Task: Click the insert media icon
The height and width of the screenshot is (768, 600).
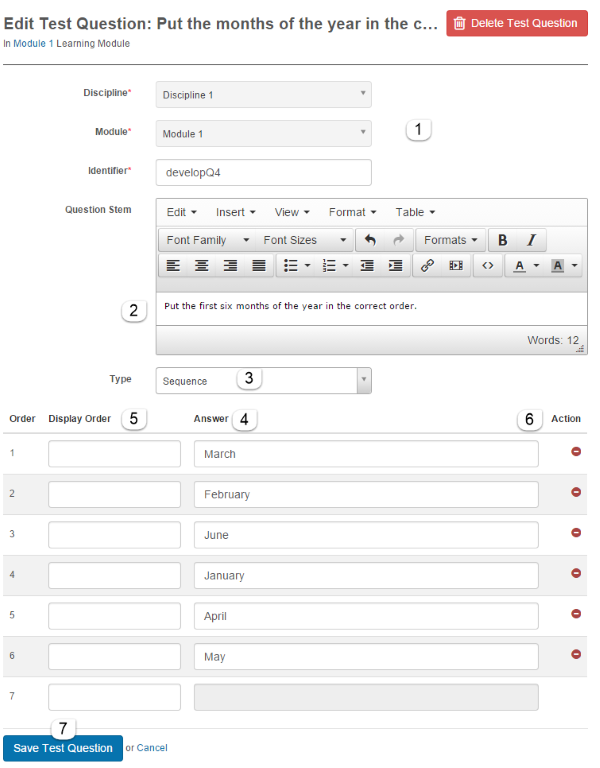Action: [456, 266]
